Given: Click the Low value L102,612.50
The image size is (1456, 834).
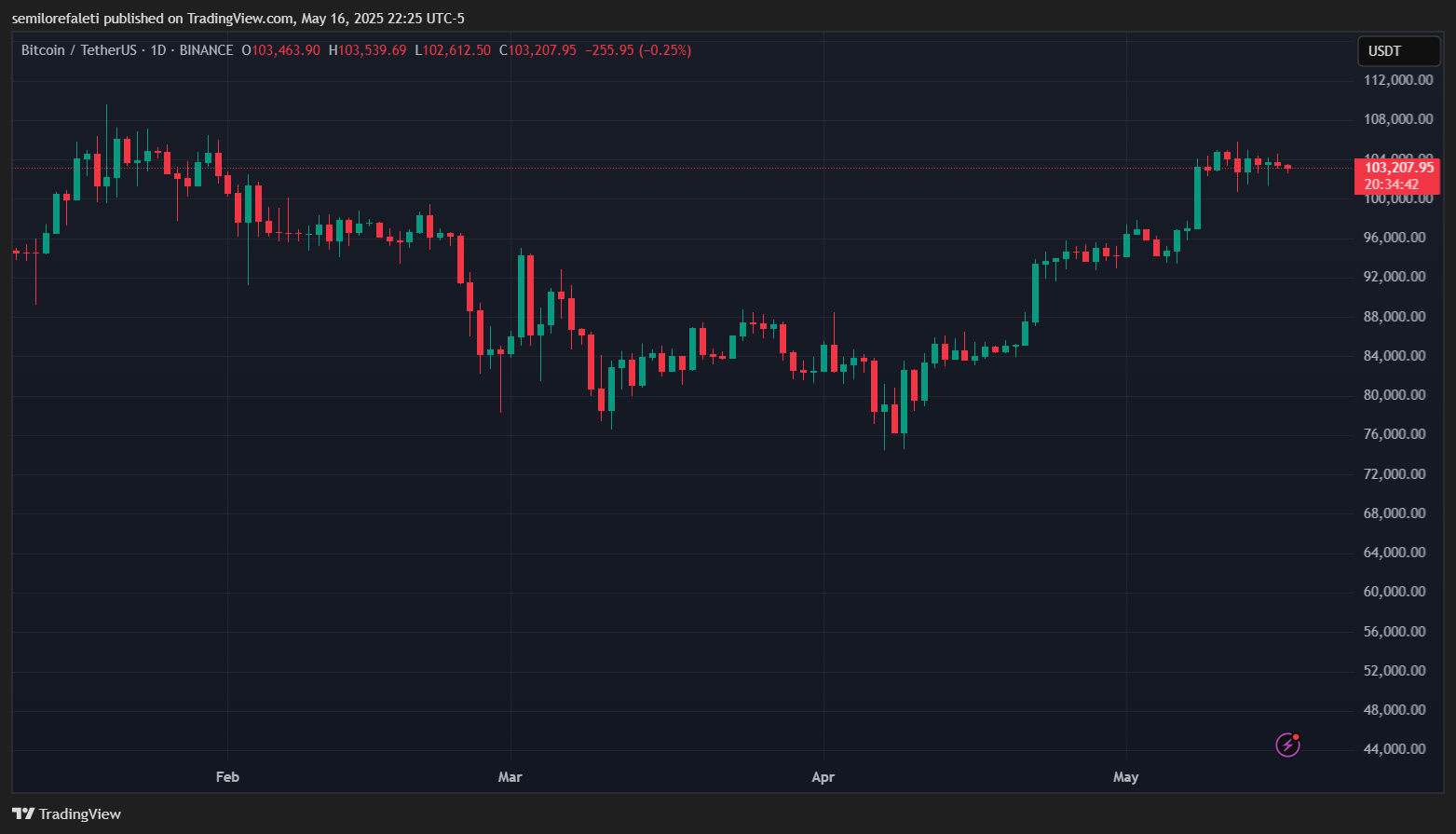Looking at the screenshot, I should pos(453,50).
